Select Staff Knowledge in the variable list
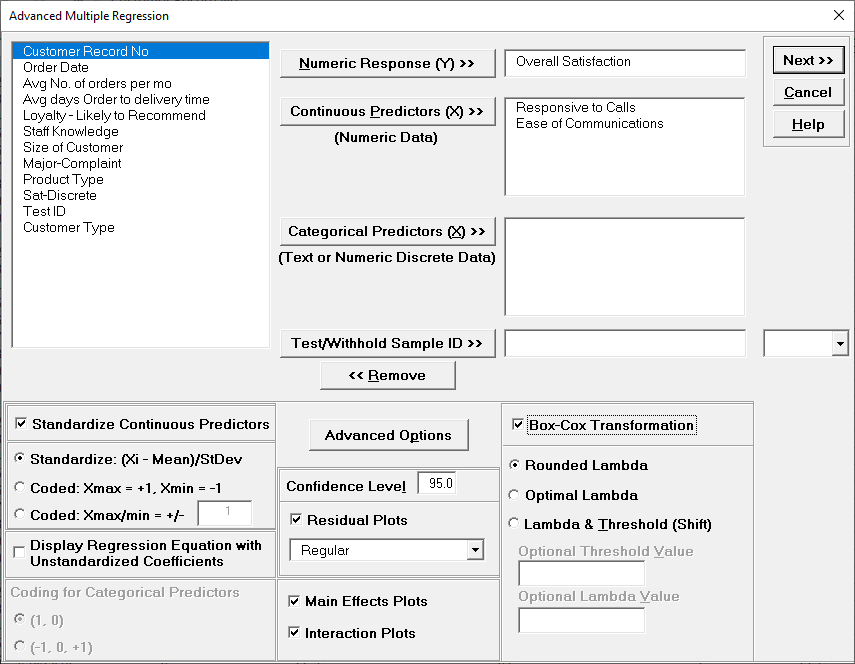855x664 pixels. pos(70,131)
